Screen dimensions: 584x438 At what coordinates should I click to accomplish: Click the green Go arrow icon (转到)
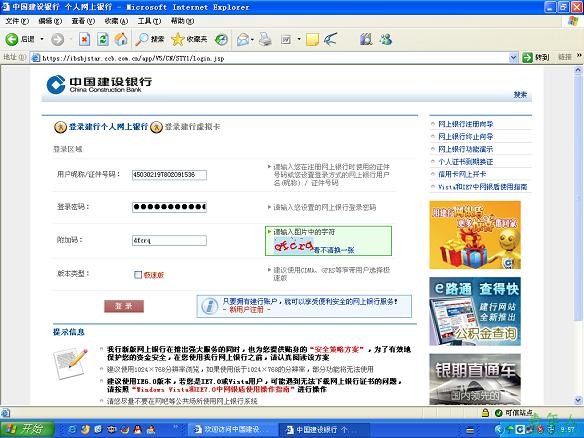click(527, 57)
